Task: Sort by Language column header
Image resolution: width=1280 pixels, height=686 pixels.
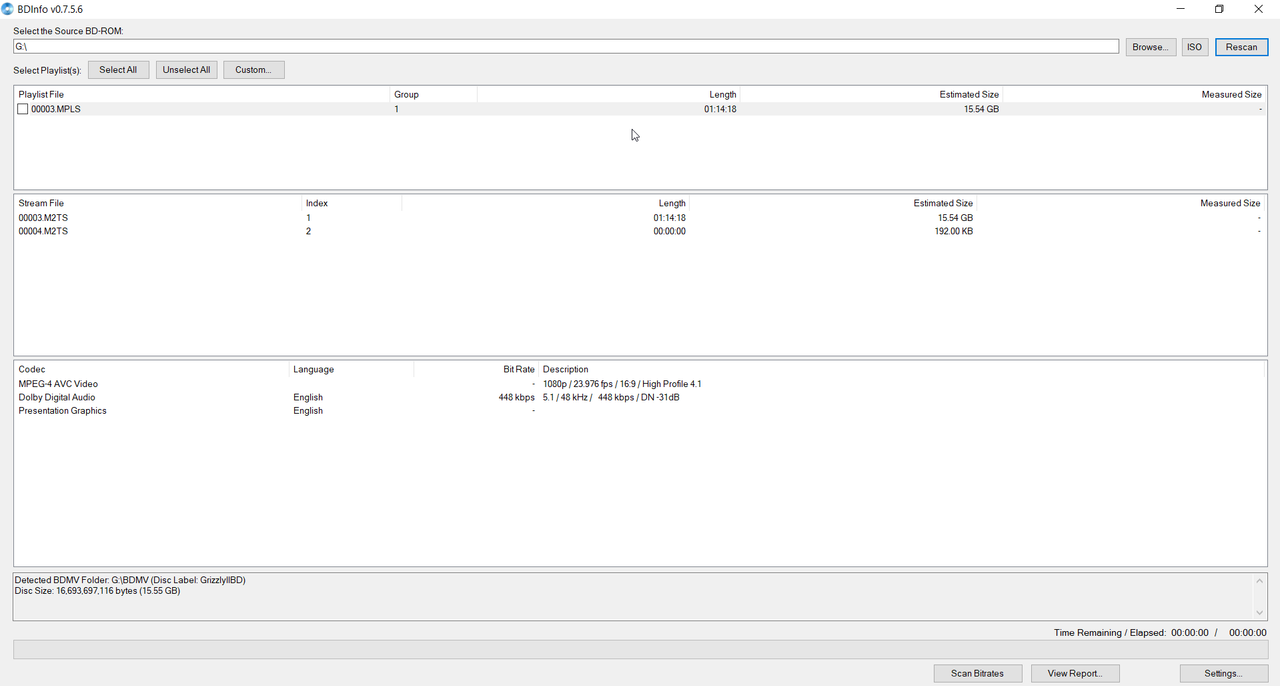Action: [351, 369]
